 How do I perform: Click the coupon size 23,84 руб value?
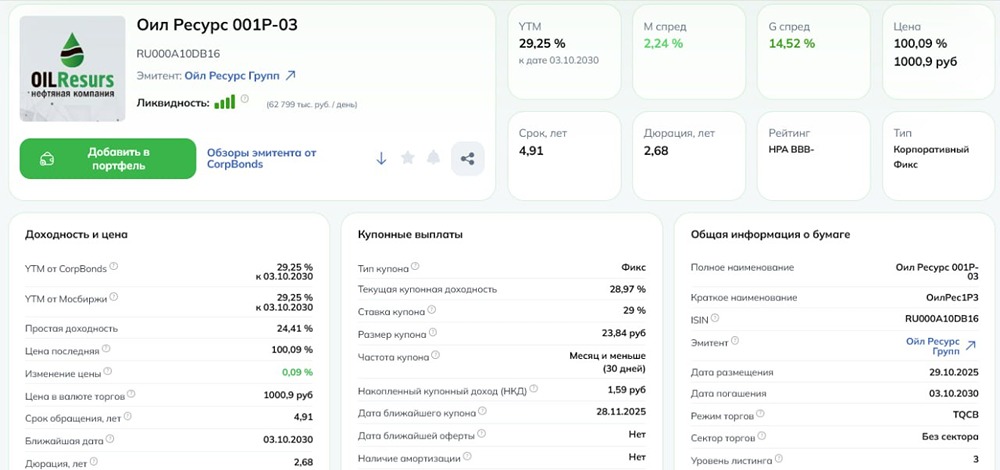click(622, 333)
